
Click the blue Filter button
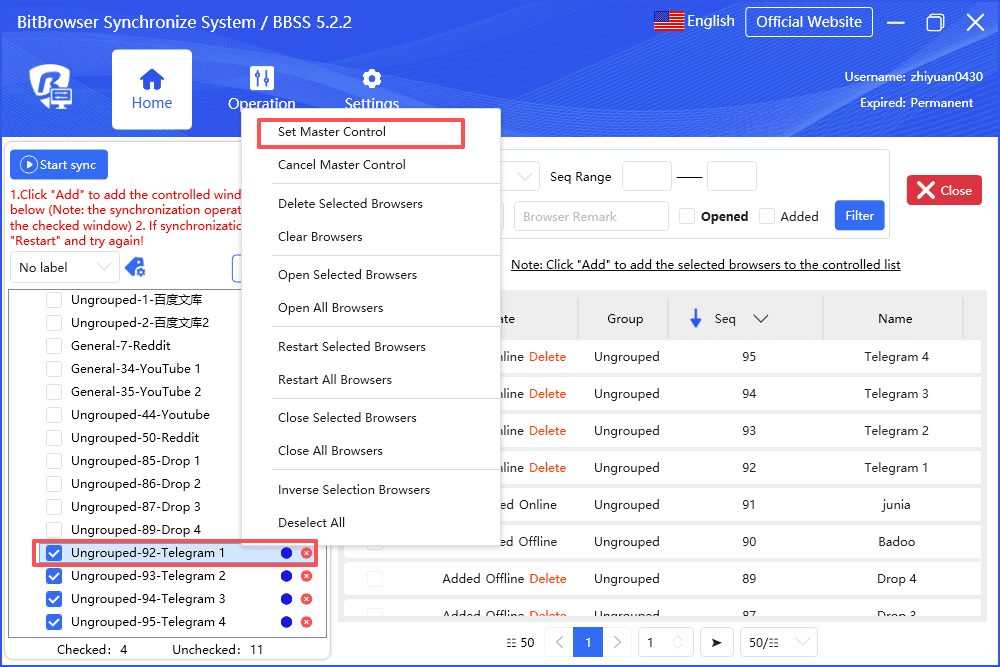[x=859, y=215]
